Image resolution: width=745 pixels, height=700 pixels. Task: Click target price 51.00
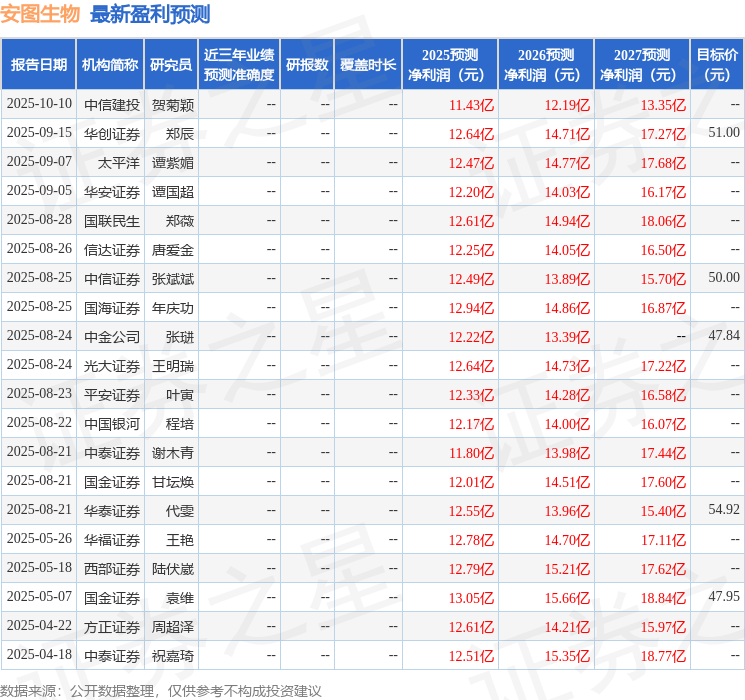[724, 133]
